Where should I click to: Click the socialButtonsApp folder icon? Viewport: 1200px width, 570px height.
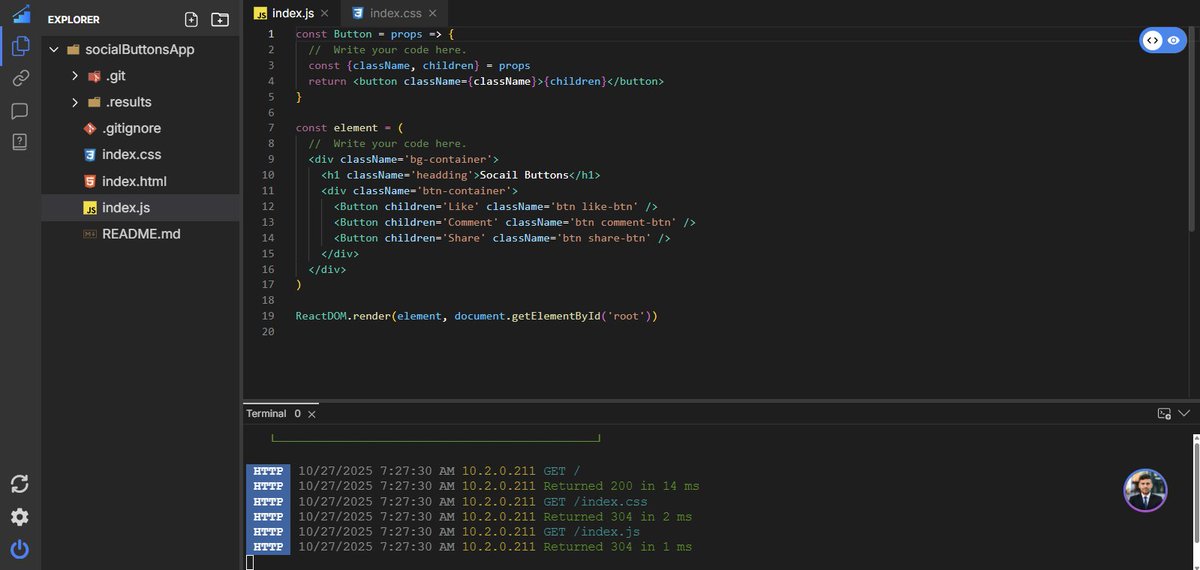point(73,49)
